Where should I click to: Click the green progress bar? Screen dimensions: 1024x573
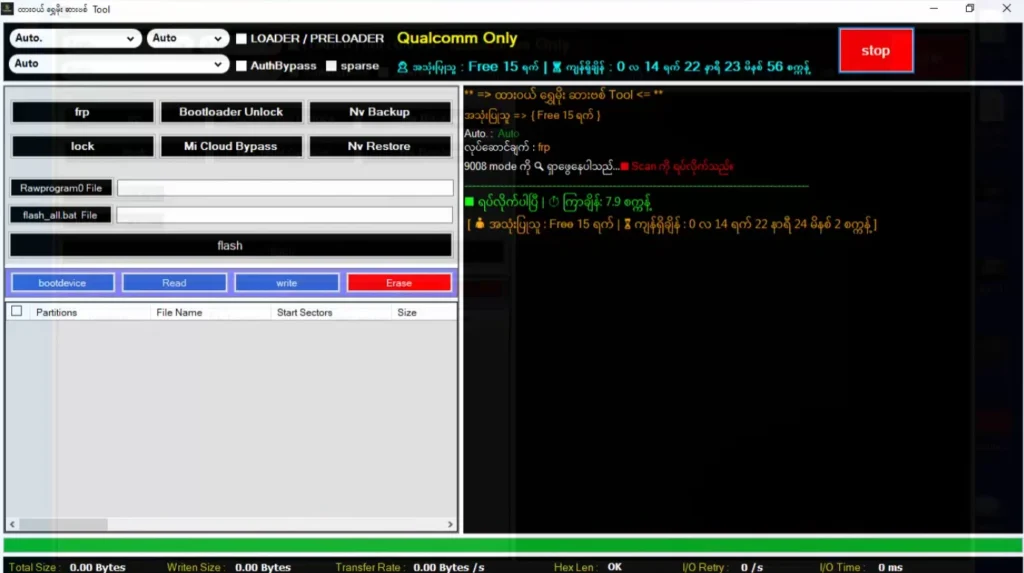point(513,545)
